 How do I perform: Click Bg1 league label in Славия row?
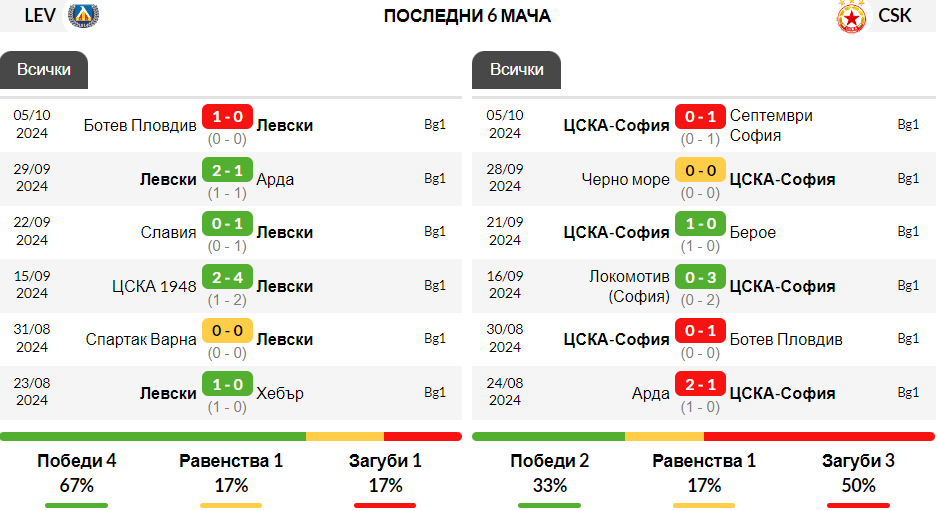435,232
